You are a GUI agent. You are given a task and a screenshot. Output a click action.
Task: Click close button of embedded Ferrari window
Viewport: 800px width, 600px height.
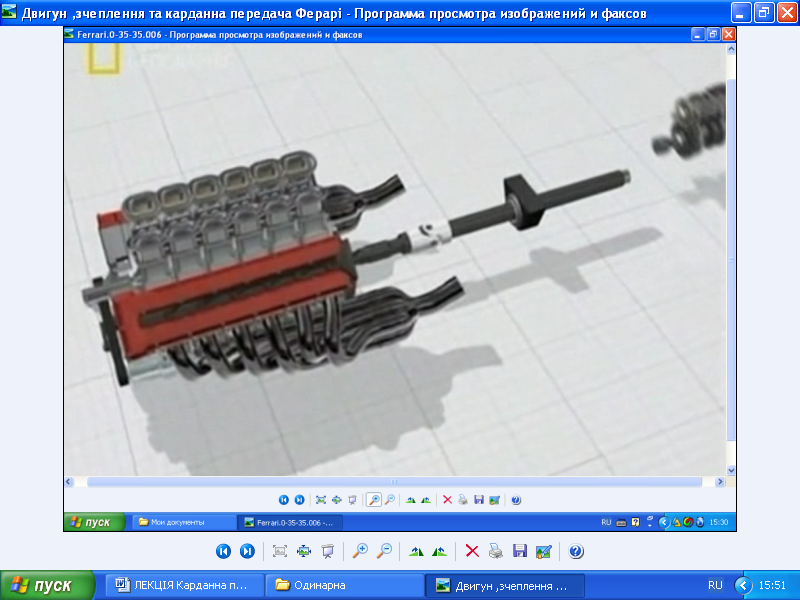pos(729,34)
